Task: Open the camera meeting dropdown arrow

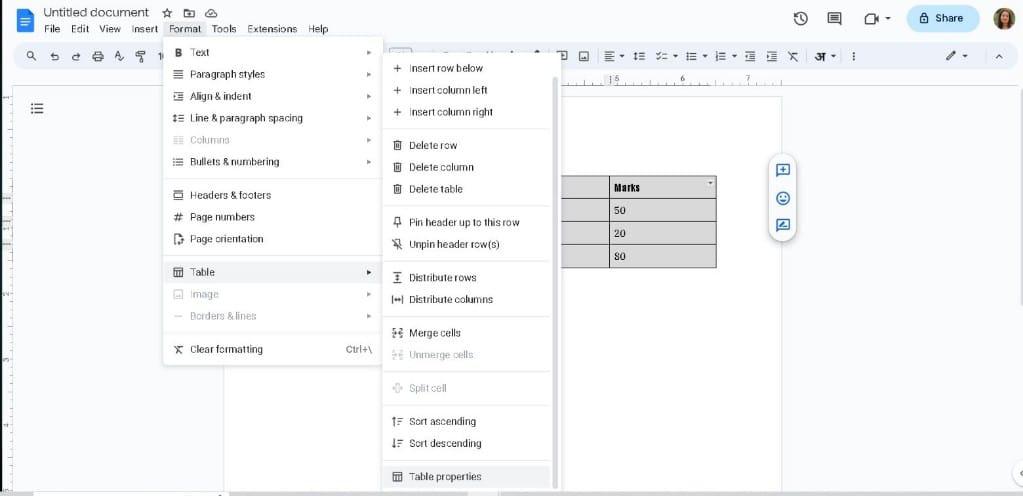Action: 888,19
